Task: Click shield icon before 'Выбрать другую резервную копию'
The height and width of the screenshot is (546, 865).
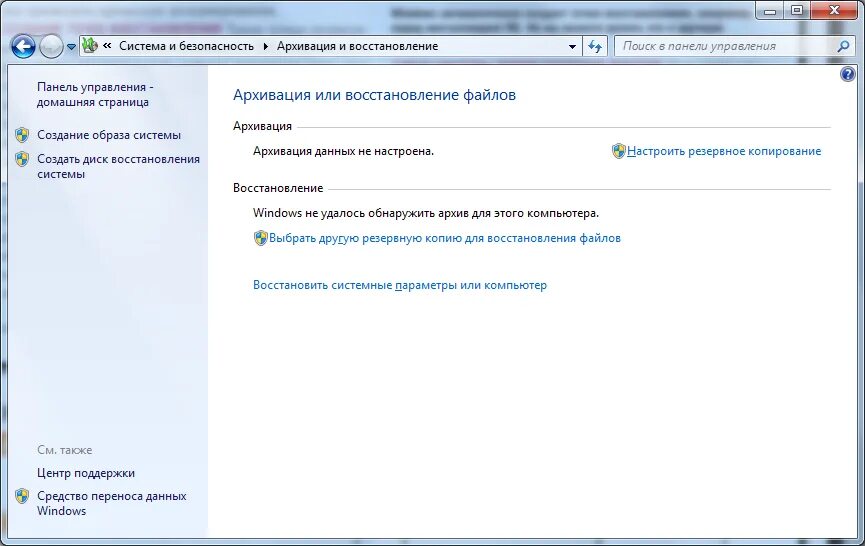Action: click(x=260, y=238)
